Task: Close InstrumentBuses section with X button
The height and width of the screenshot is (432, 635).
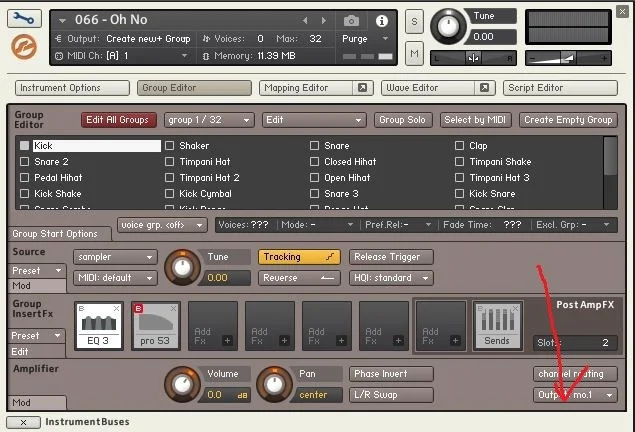Action: pyautogui.click(x=23, y=422)
